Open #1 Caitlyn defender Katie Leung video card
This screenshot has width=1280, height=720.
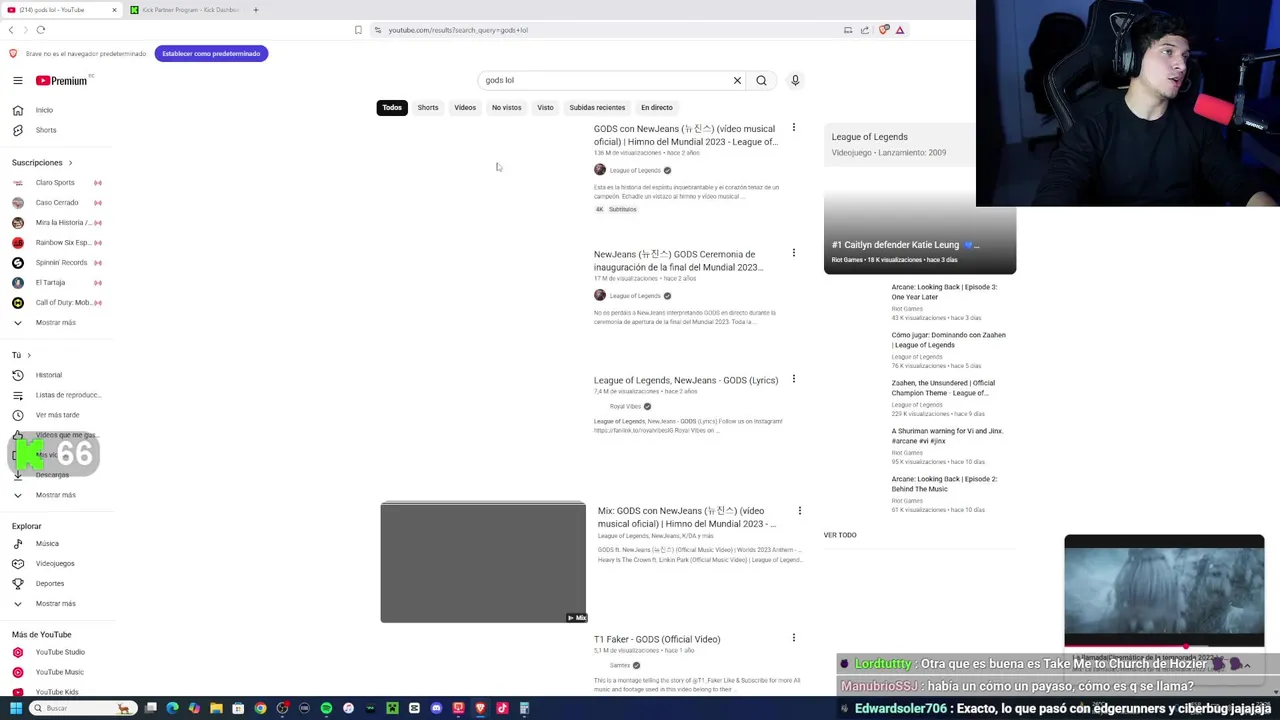point(920,230)
